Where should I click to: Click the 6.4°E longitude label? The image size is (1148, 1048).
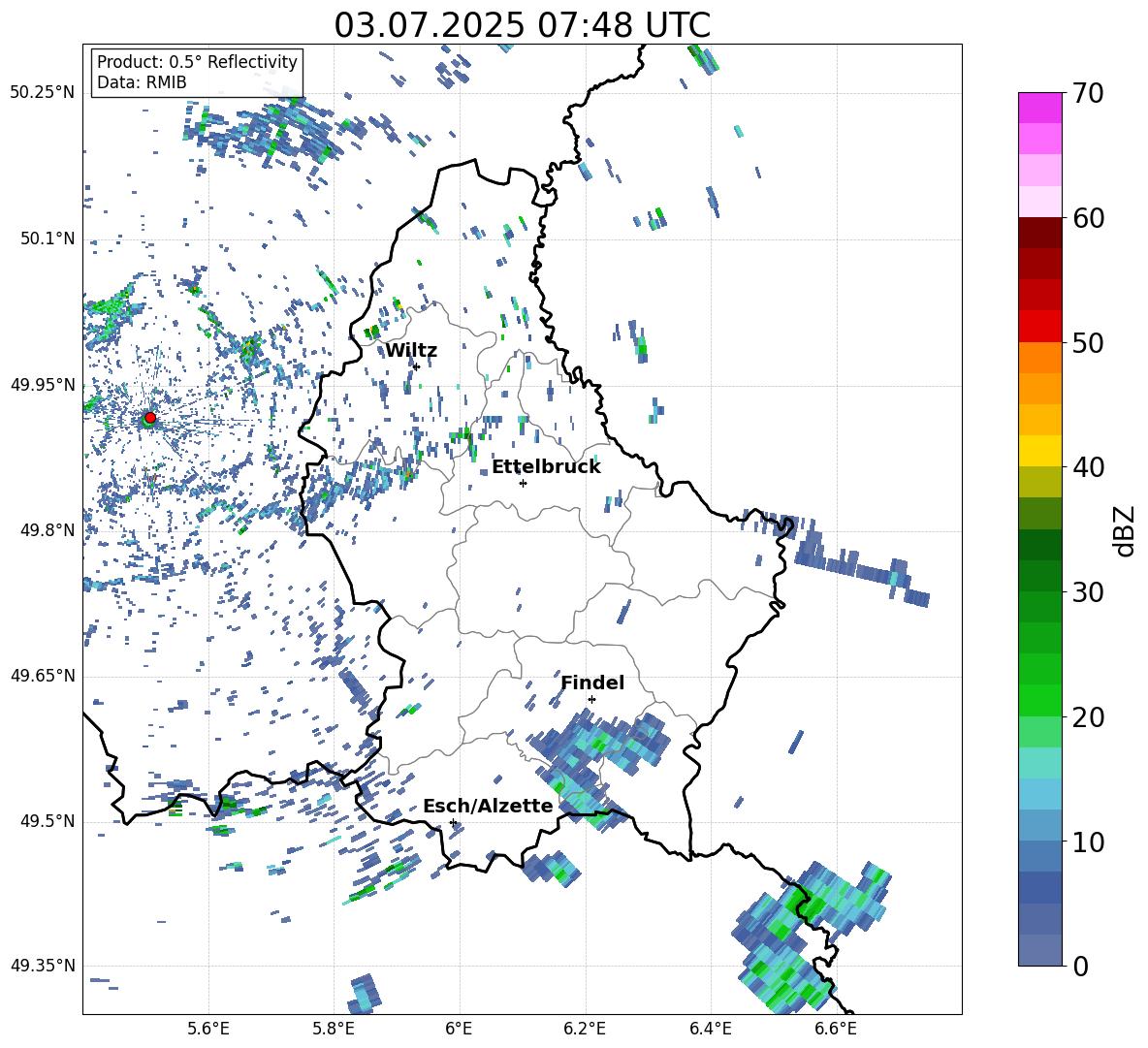tap(710, 1029)
